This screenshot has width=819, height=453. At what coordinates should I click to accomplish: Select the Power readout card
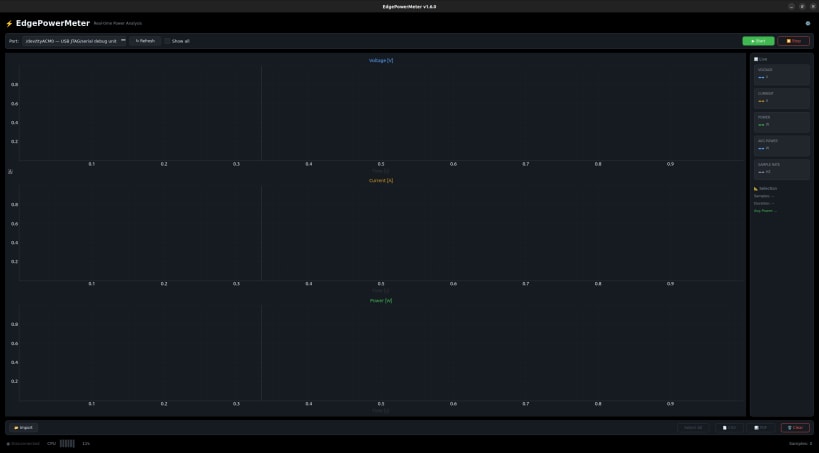point(781,122)
